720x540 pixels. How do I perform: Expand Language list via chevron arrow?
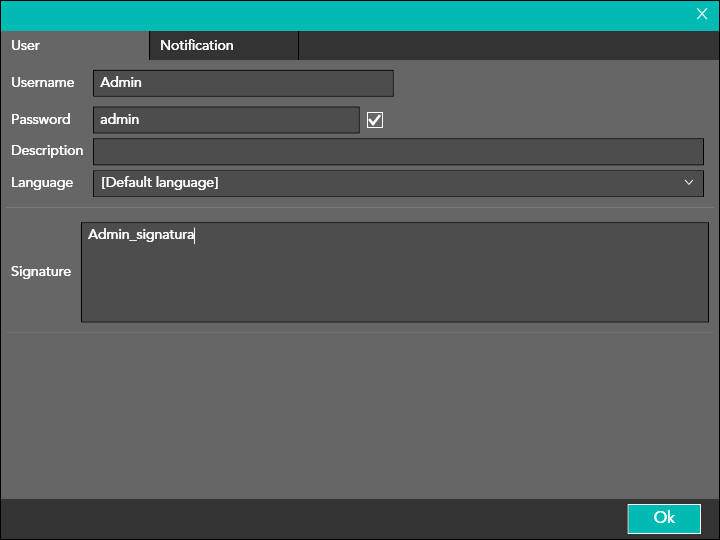pyautogui.click(x=689, y=183)
